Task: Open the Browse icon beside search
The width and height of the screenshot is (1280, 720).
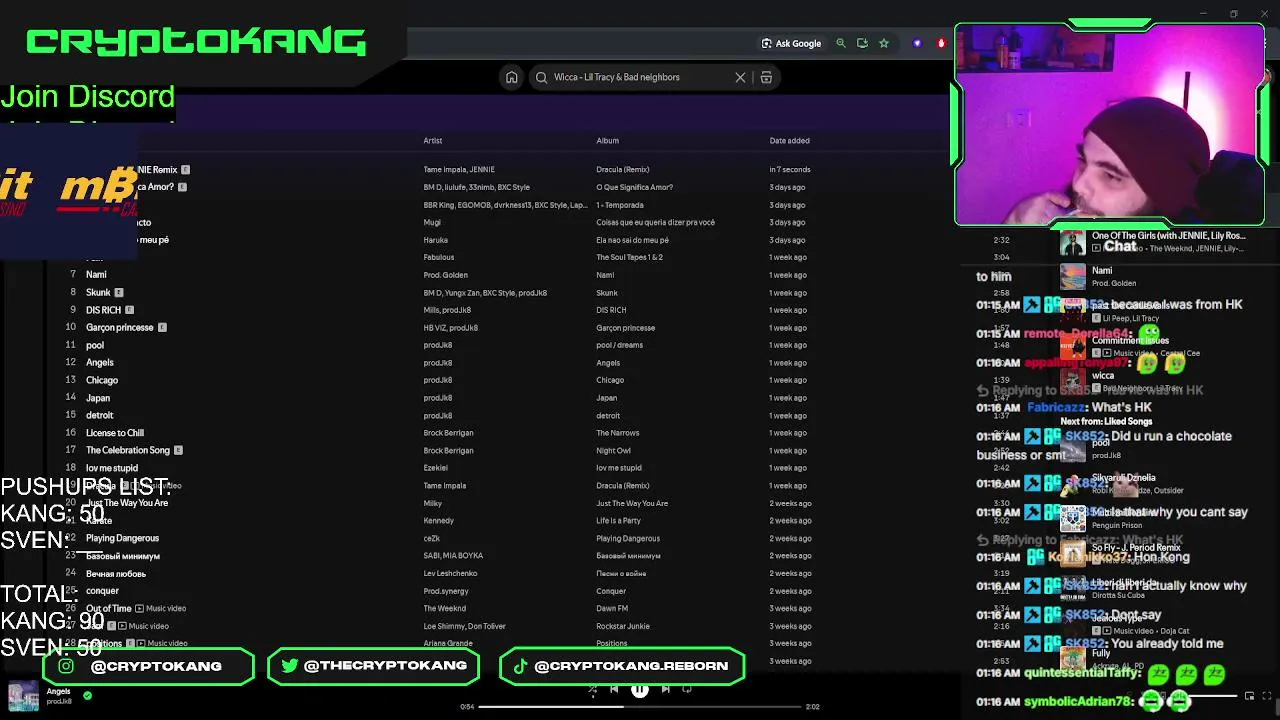Action: coord(766,77)
